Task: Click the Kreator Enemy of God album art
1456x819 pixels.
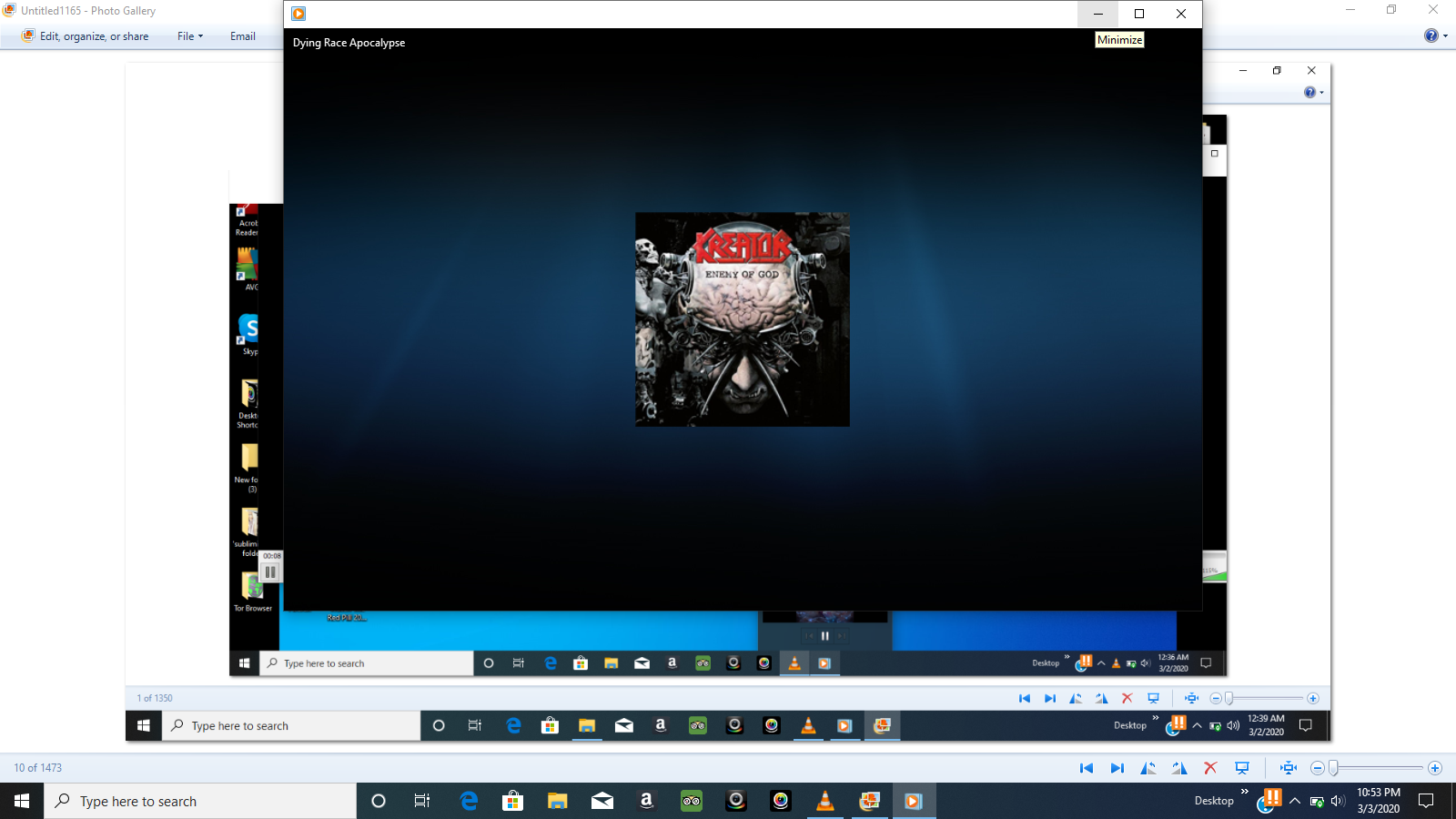Action: click(743, 319)
